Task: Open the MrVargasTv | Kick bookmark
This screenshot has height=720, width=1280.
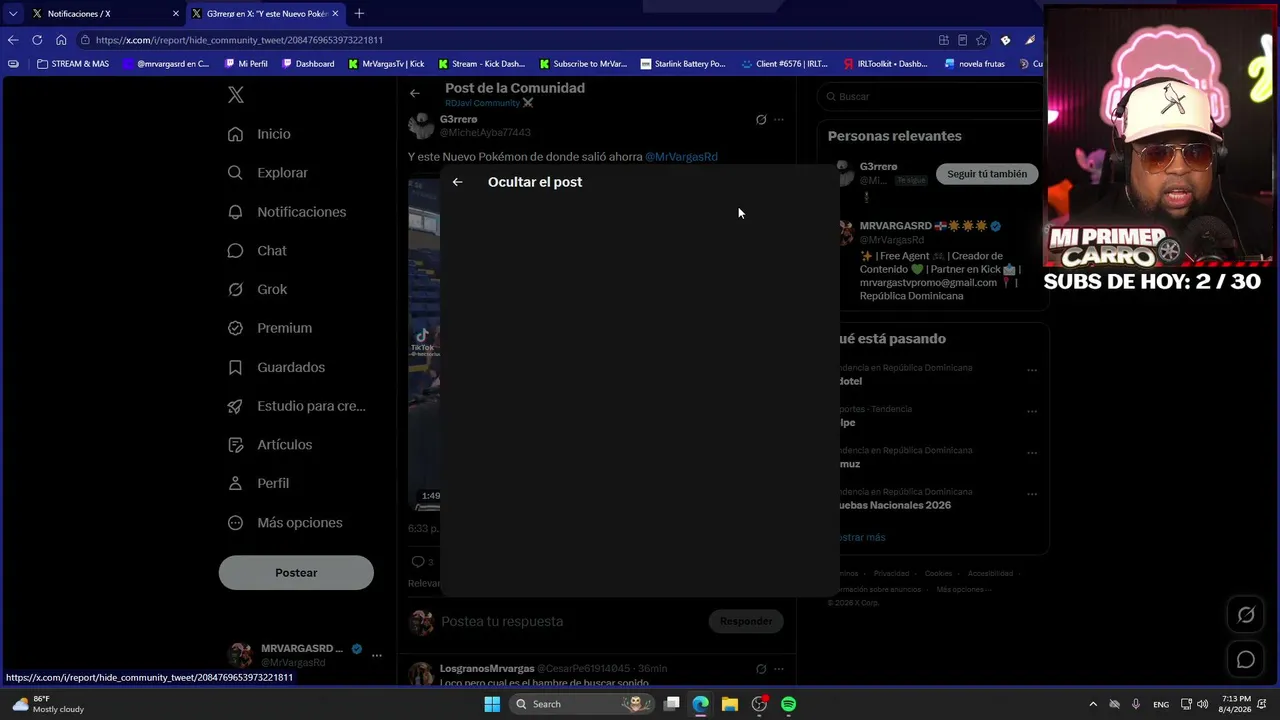Action: click(x=386, y=64)
